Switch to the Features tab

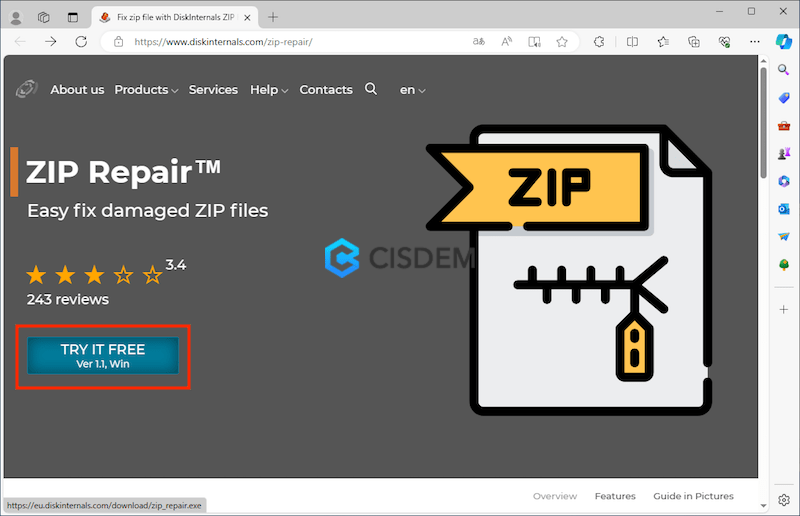click(615, 496)
